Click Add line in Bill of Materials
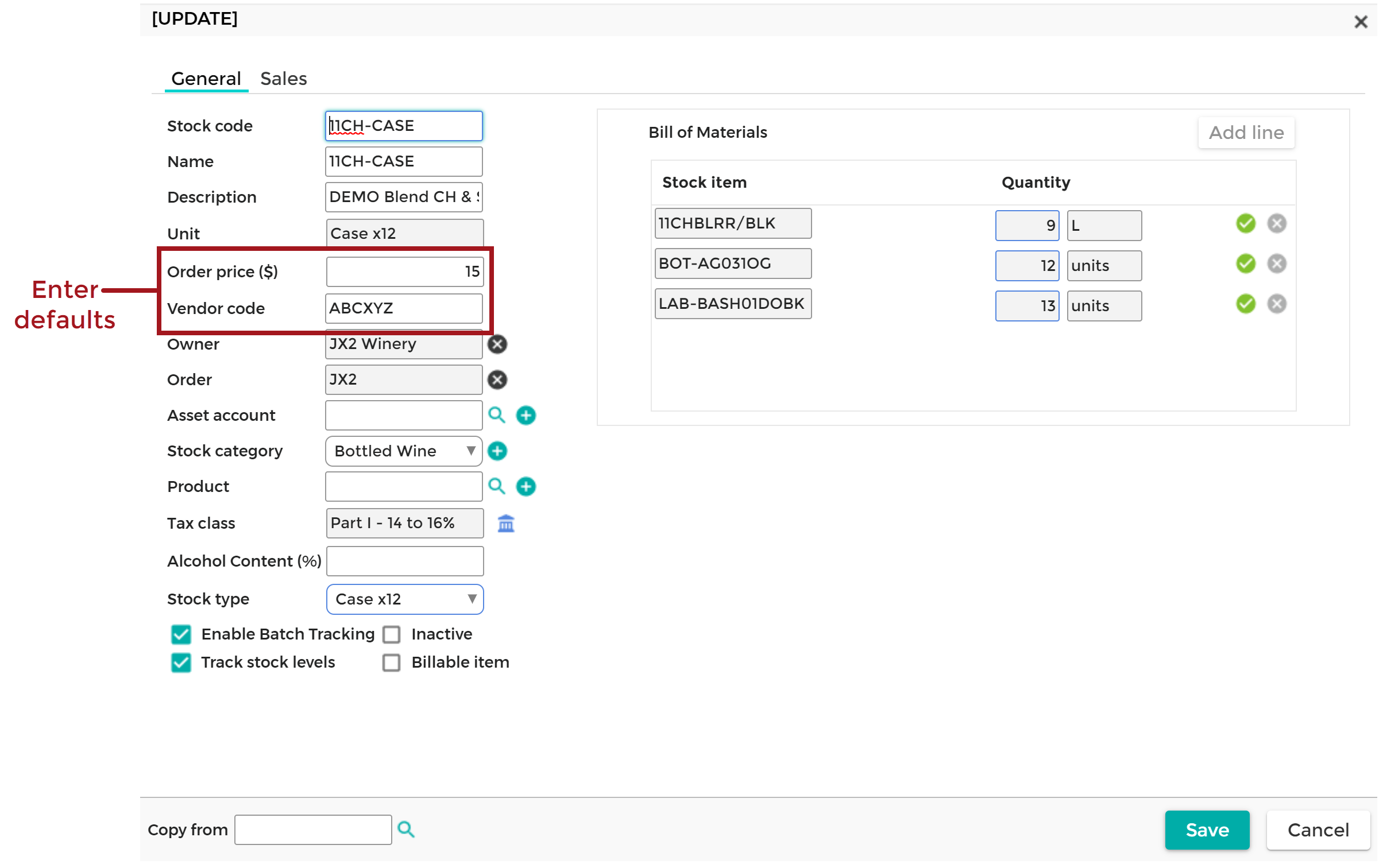Viewport: 1383px width, 868px height. pyautogui.click(x=1246, y=133)
